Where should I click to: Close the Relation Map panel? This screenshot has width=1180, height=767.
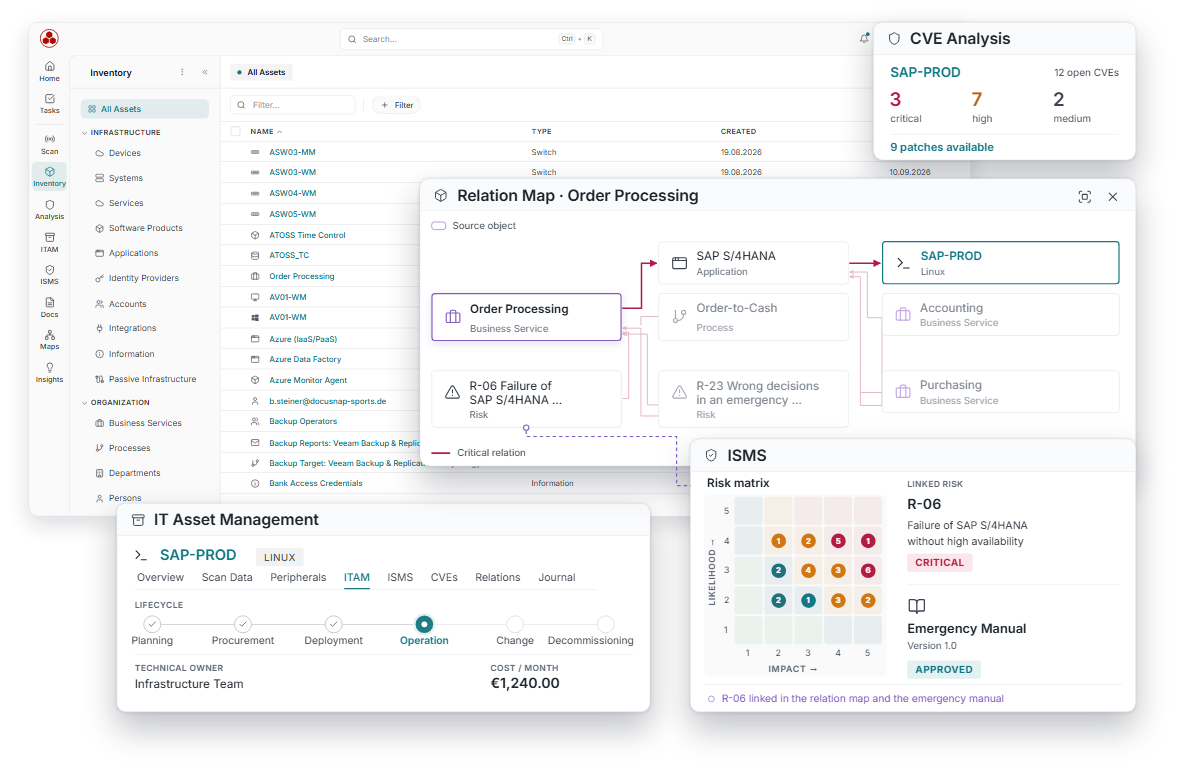[1113, 196]
